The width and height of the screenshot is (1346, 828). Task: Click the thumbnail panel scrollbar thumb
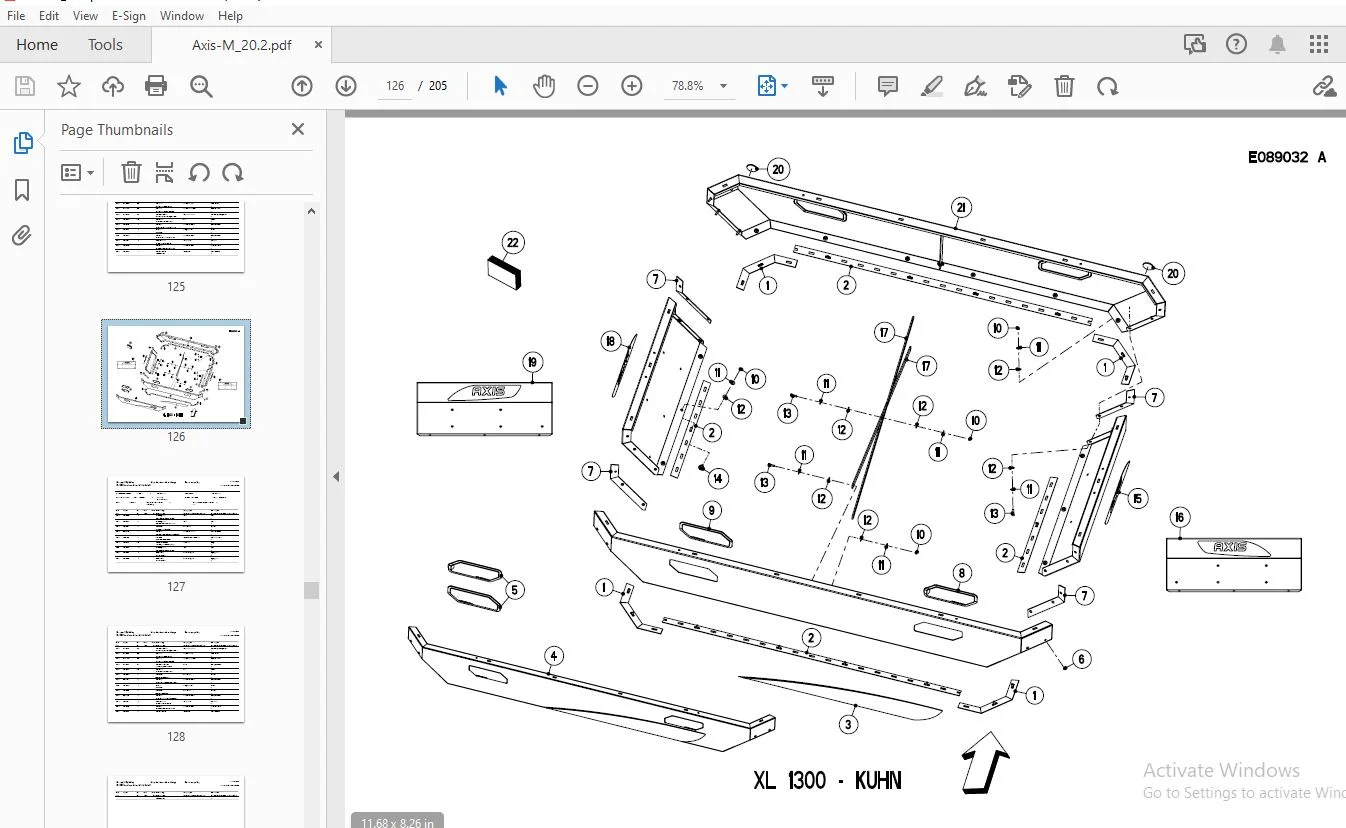pyautogui.click(x=311, y=590)
